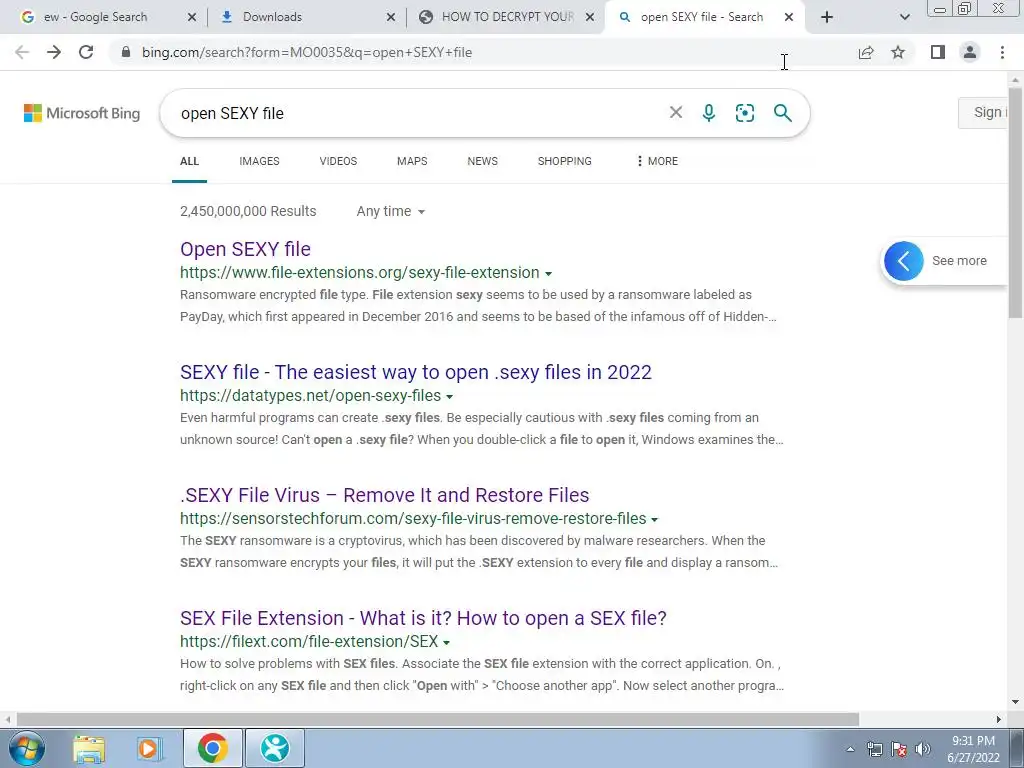Expand sensorstechforum.com result URL arrow
Viewport: 1024px width, 768px height.
pyautogui.click(x=654, y=519)
